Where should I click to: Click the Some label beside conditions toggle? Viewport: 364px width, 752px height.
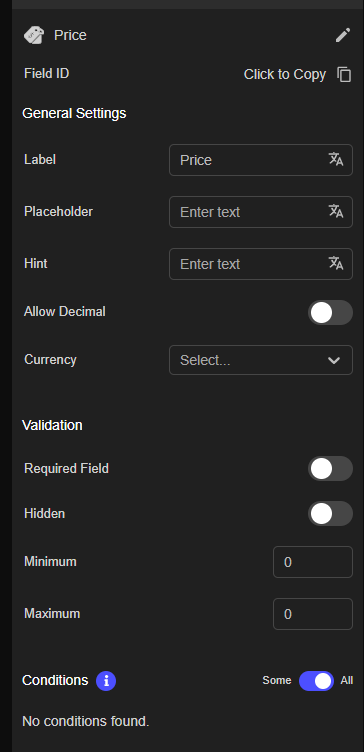pos(277,681)
